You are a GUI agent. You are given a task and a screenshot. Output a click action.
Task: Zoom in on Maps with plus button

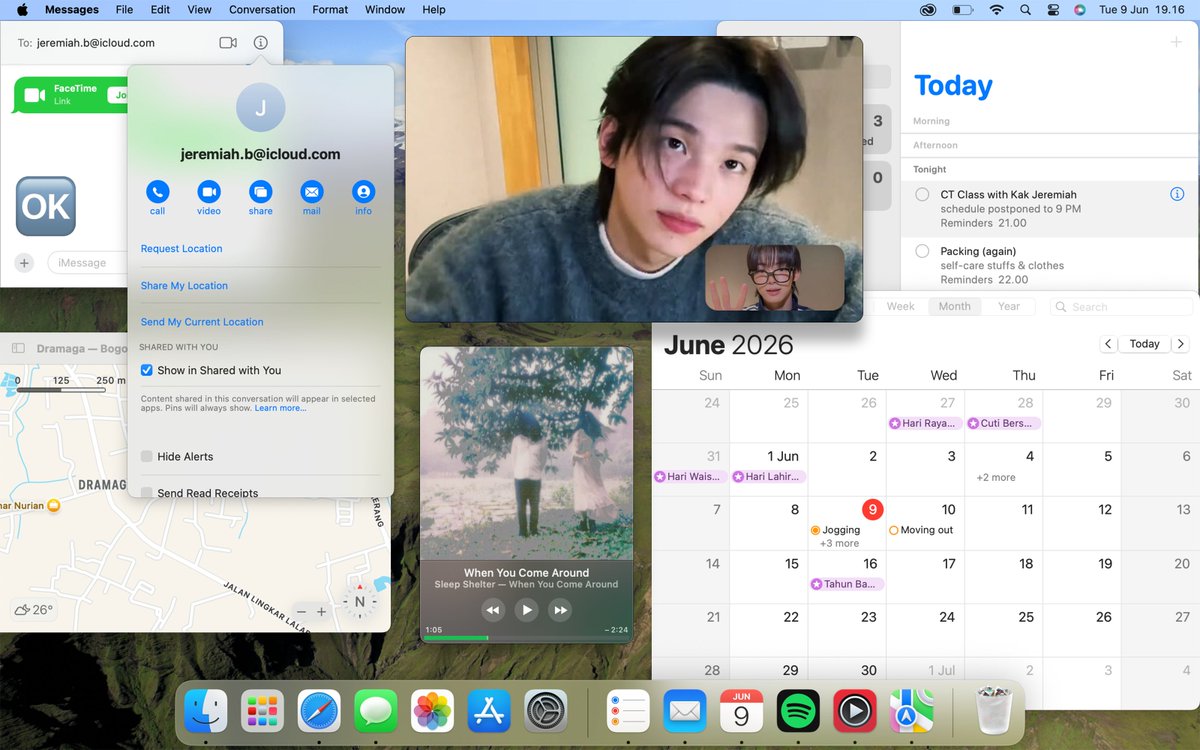point(321,612)
